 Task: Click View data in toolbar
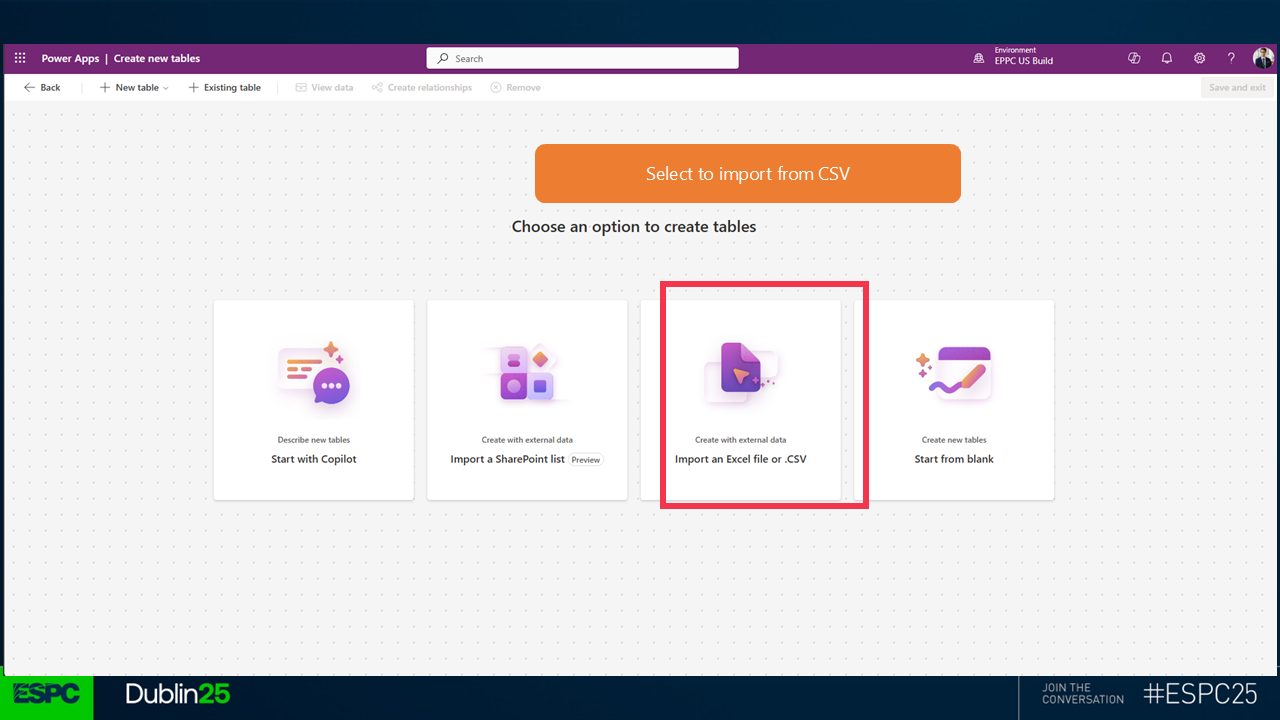click(x=324, y=88)
